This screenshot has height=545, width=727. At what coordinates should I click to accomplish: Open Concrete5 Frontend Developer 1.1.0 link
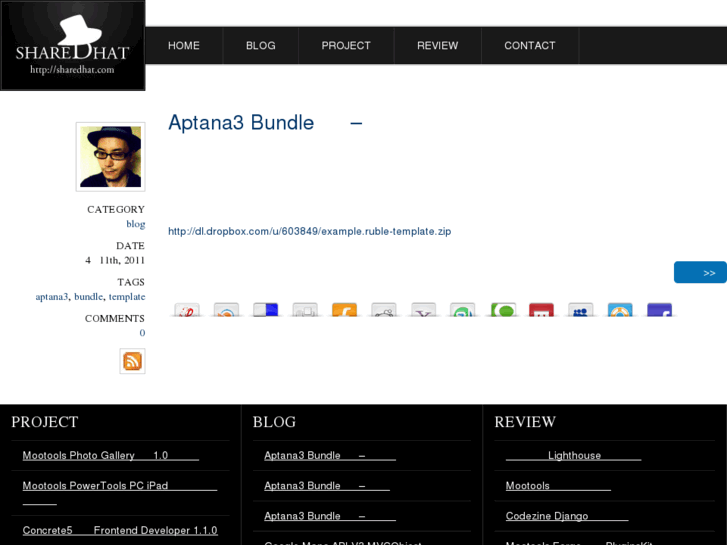[x=120, y=530]
